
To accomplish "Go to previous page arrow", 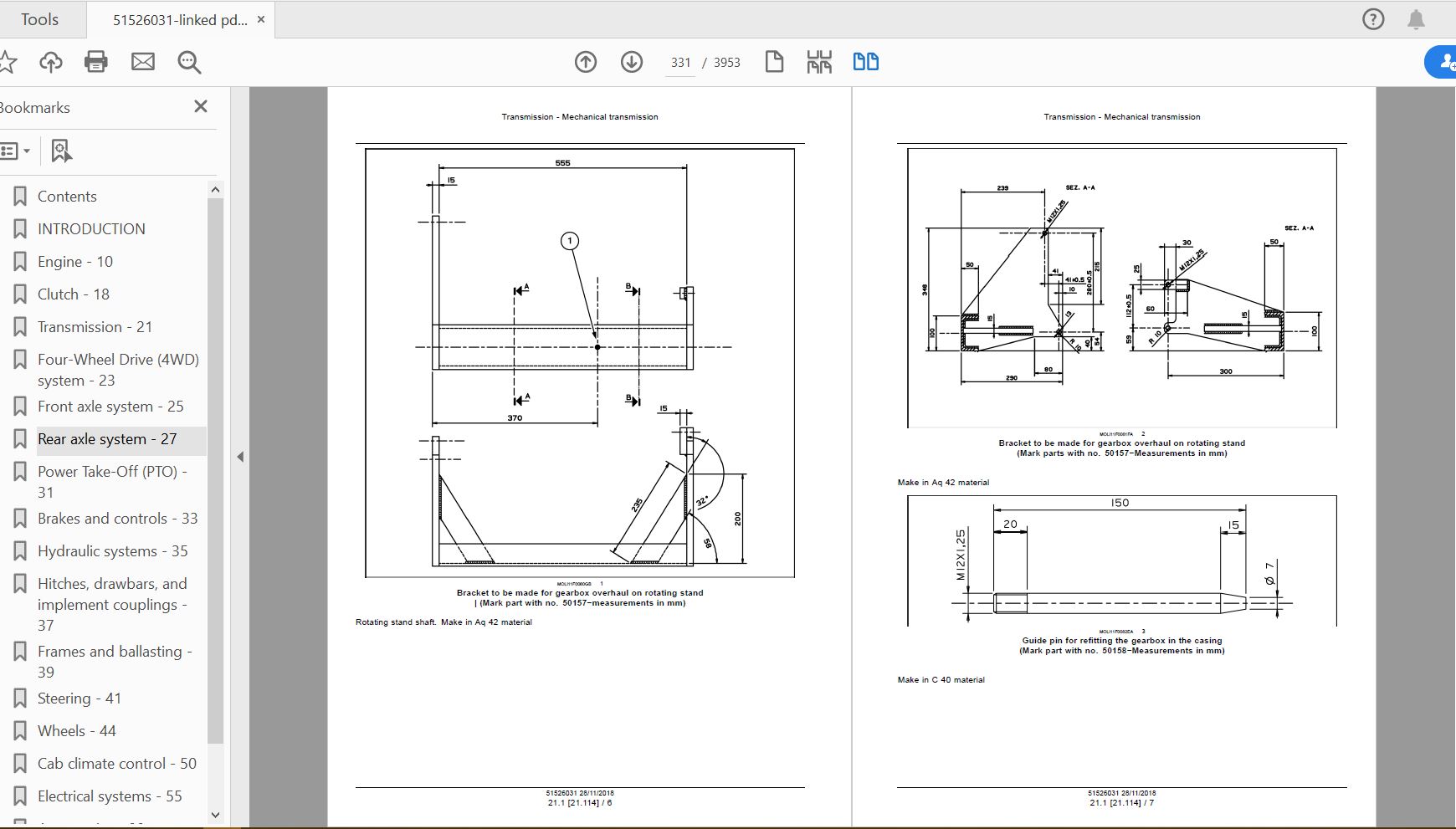I will [586, 62].
